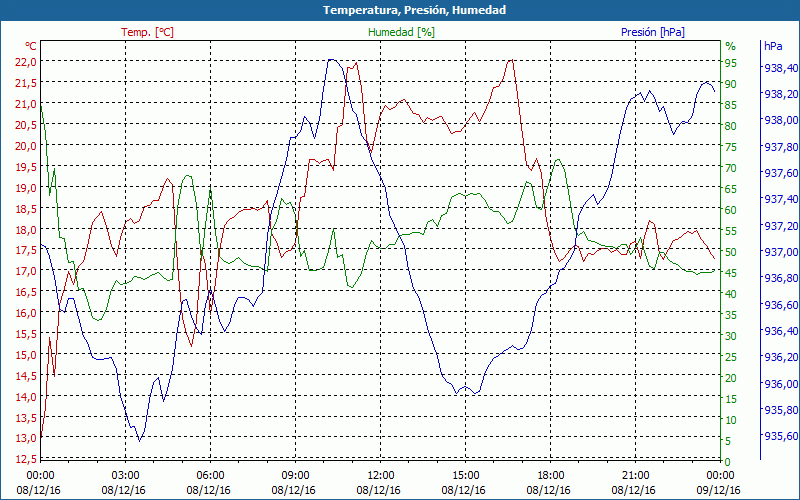Click the '21,5' temperature axis value
800x500 pixels.
point(26,83)
